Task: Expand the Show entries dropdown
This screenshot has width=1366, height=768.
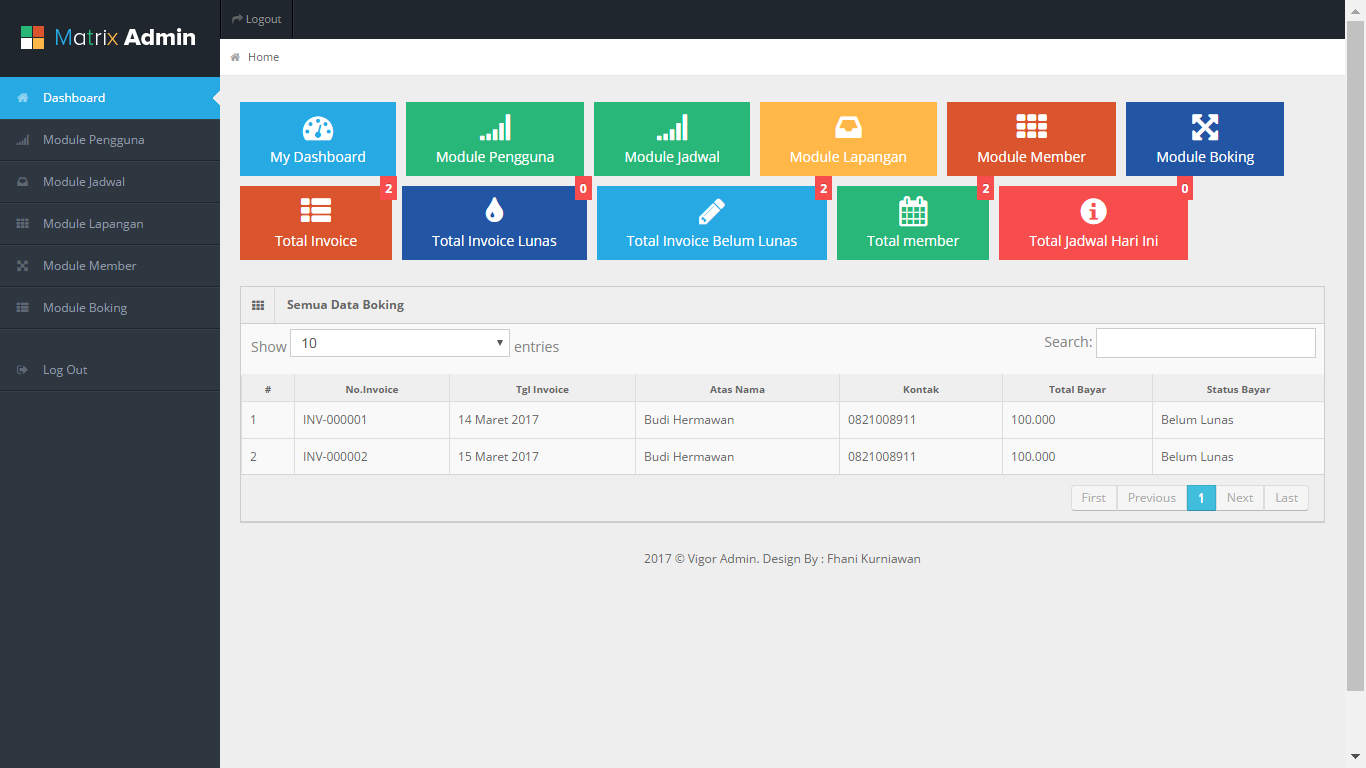Action: [x=399, y=343]
